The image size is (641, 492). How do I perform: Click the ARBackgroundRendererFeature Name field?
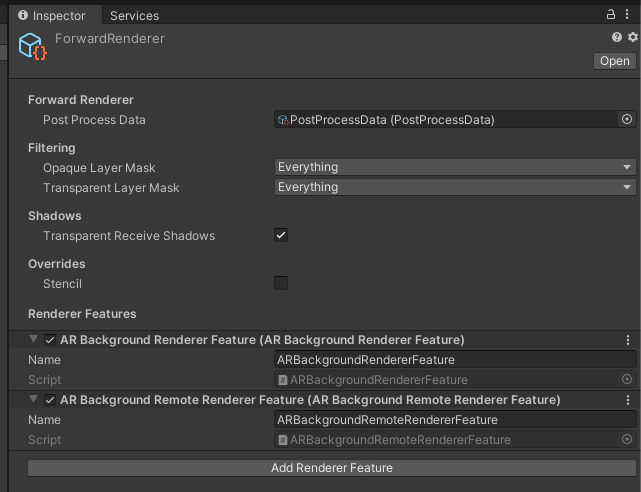[455, 360]
